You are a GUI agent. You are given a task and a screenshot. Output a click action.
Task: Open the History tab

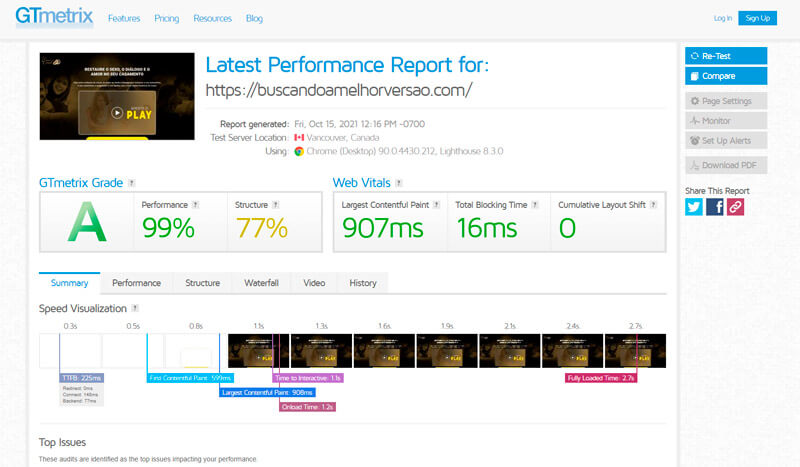363,283
